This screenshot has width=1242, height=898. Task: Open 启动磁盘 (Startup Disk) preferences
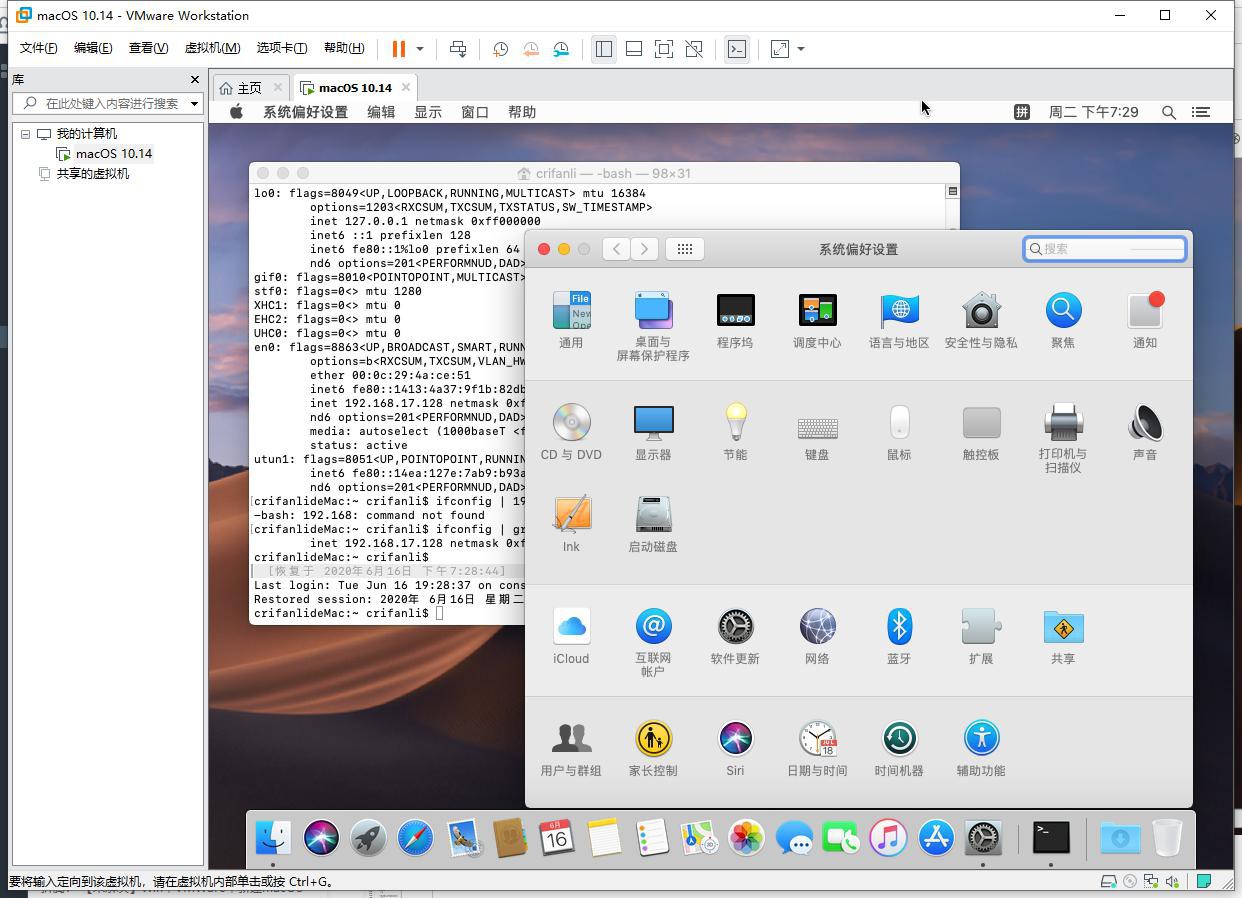653,524
